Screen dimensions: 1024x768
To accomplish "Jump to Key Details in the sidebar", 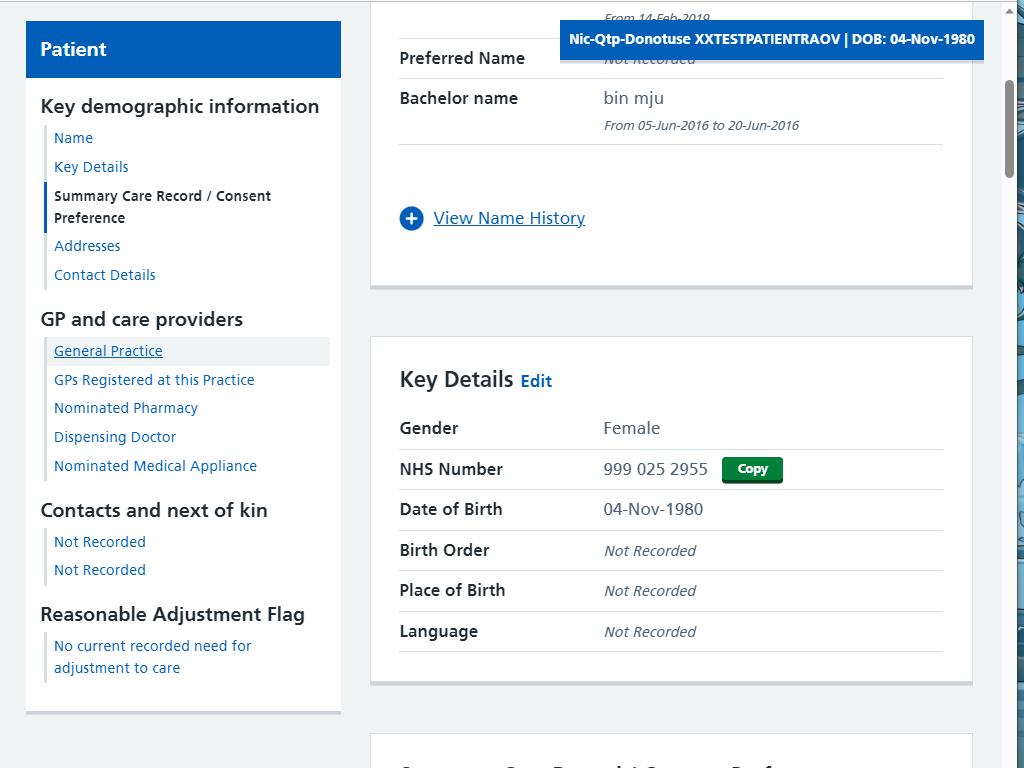I will (x=91, y=167).
